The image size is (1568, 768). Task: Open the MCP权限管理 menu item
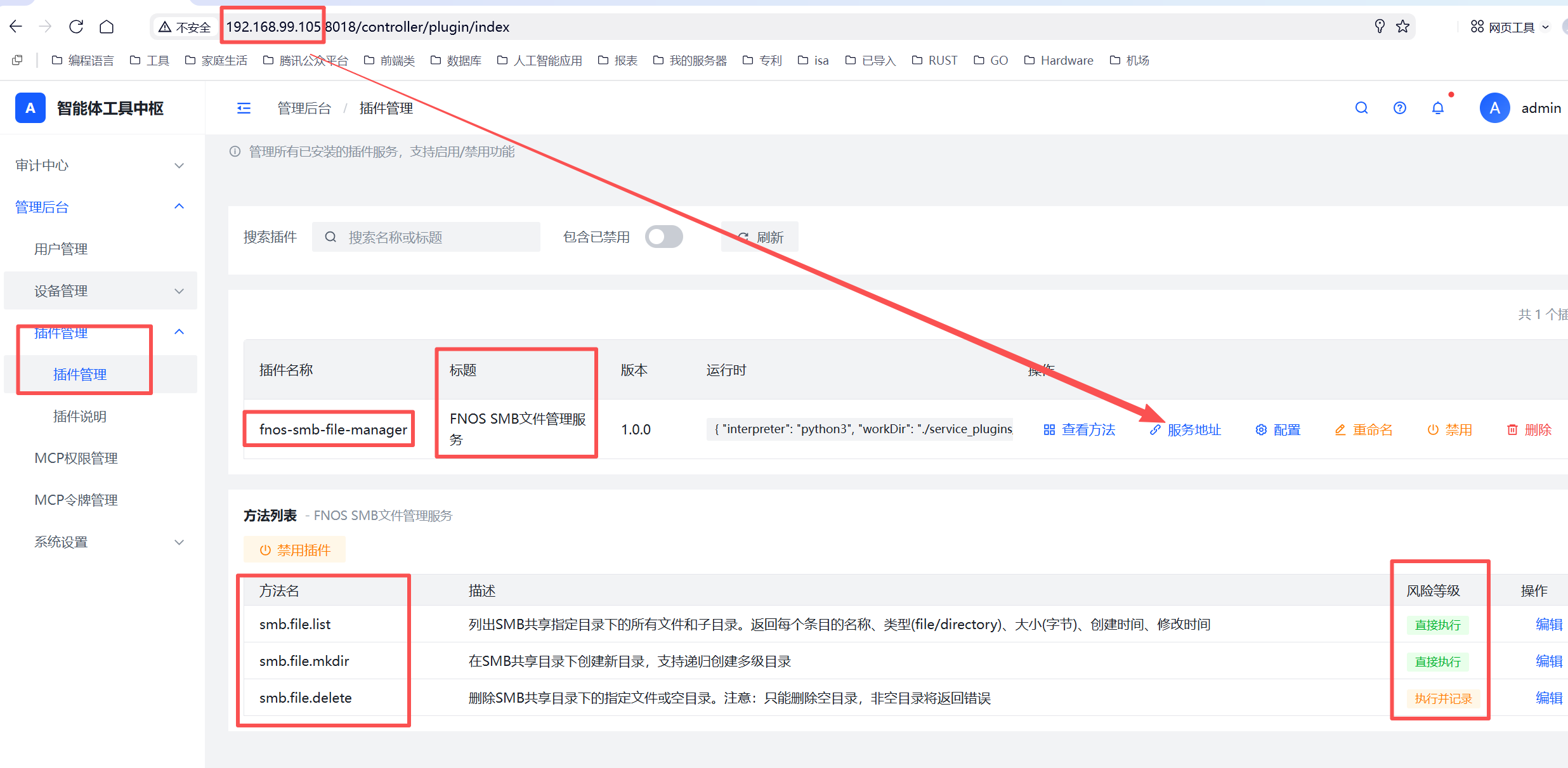pos(76,459)
